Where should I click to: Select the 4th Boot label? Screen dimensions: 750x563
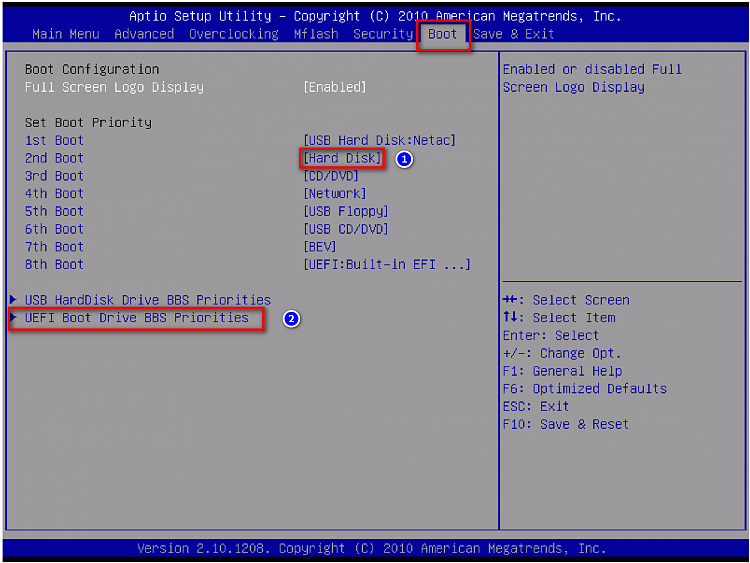coord(54,194)
